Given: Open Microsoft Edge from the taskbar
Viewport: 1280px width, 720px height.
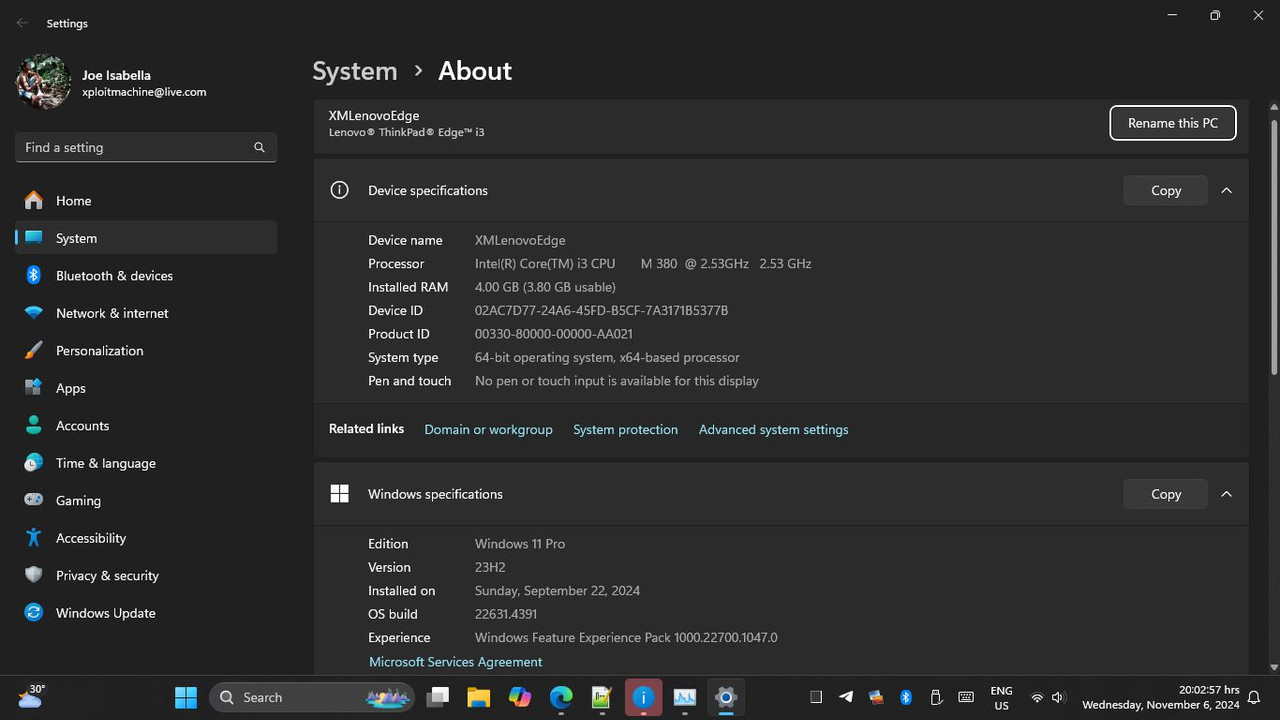Looking at the screenshot, I should point(561,697).
